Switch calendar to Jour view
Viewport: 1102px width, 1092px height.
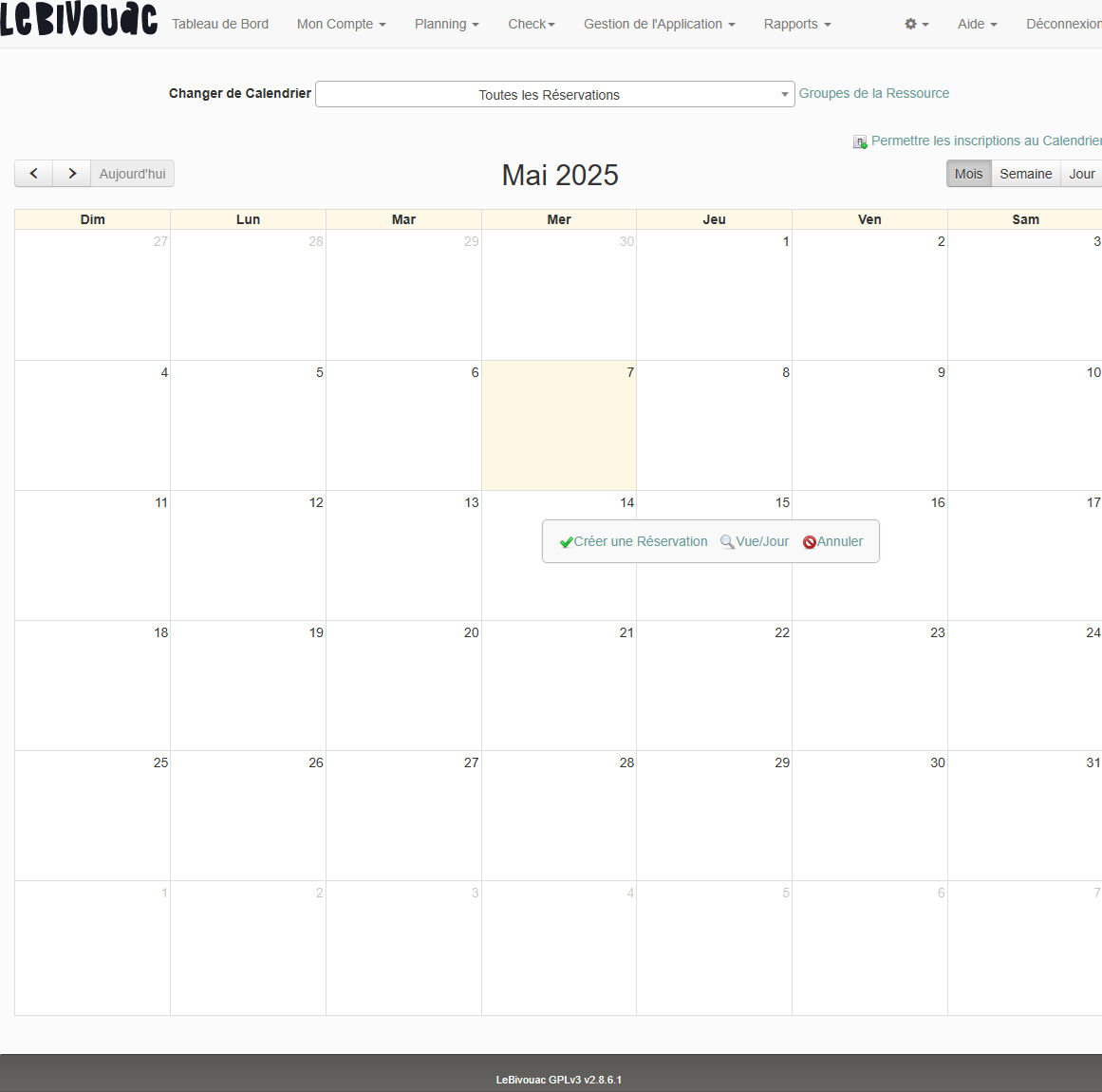pyautogui.click(x=1081, y=174)
